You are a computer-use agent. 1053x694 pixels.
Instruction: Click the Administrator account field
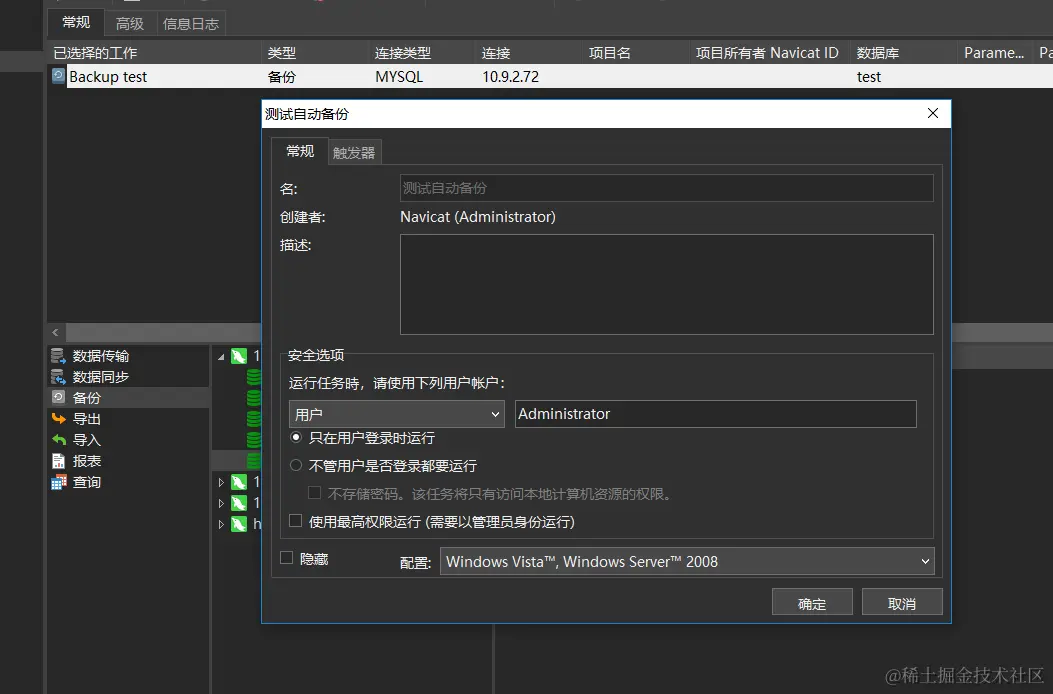pyautogui.click(x=715, y=414)
